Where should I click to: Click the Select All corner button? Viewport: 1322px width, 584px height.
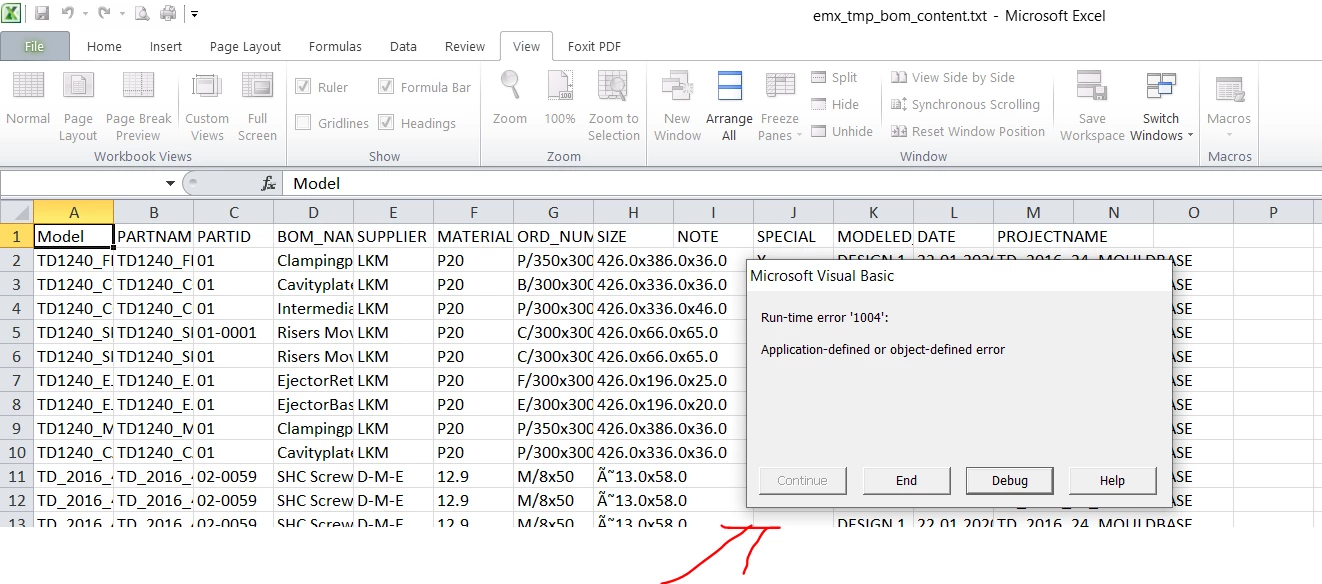[x=17, y=212]
